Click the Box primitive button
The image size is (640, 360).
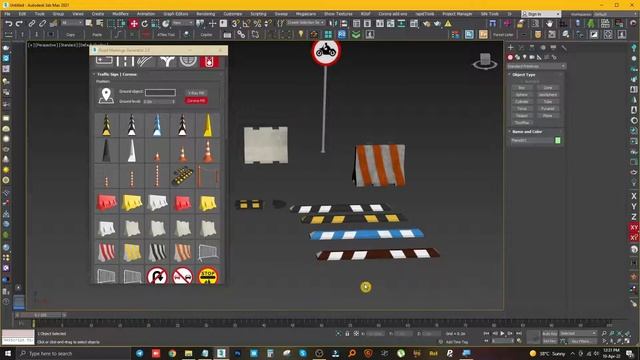(x=522, y=88)
